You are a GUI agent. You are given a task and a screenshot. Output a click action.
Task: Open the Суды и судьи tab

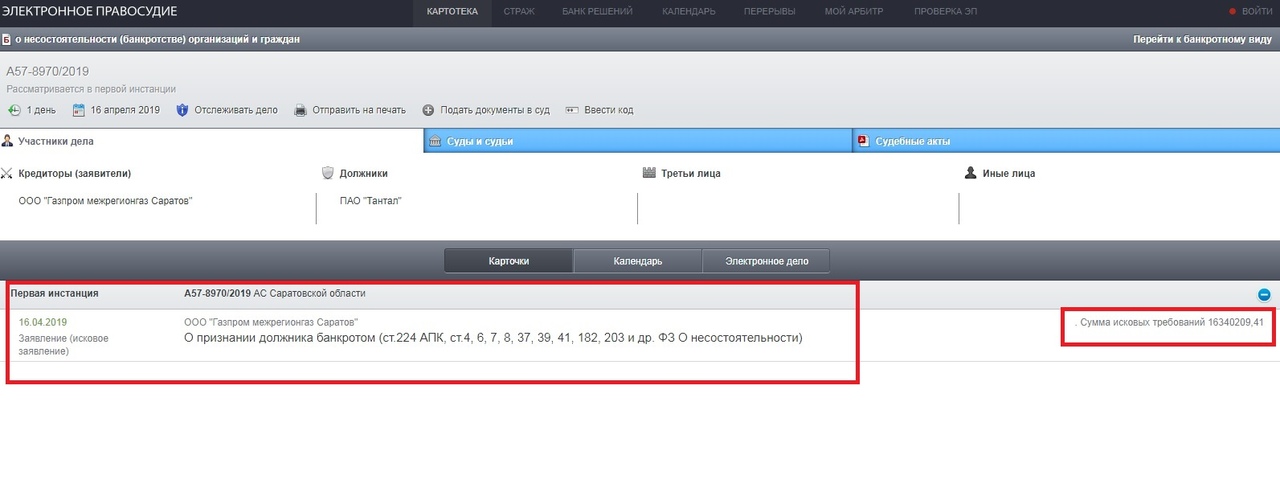(479, 142)
